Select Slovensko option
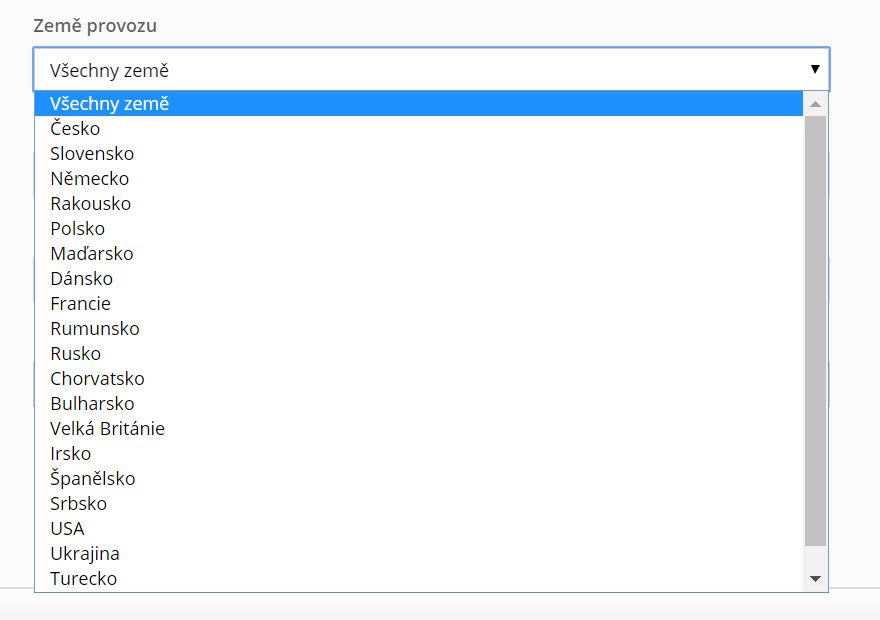Viewport: 880px width, 620px height. click(x=419, y=154)
